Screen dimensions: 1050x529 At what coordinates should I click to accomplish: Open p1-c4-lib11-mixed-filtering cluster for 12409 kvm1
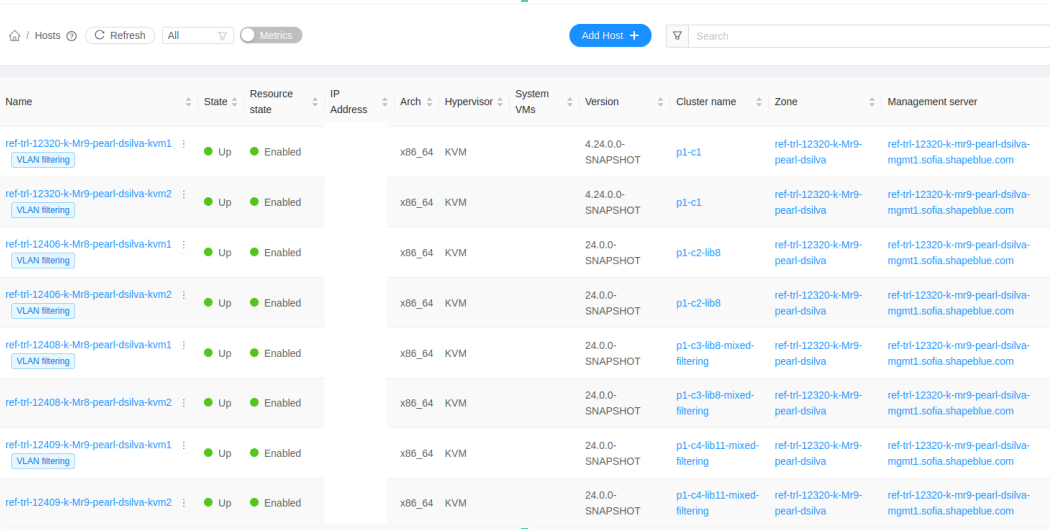pos(718,453)
